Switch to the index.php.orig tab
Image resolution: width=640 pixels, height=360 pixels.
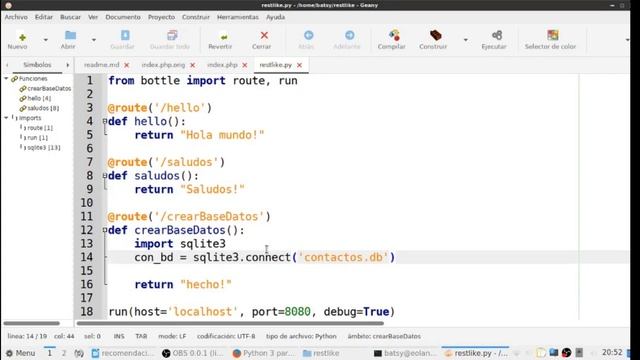coord(163,65)
